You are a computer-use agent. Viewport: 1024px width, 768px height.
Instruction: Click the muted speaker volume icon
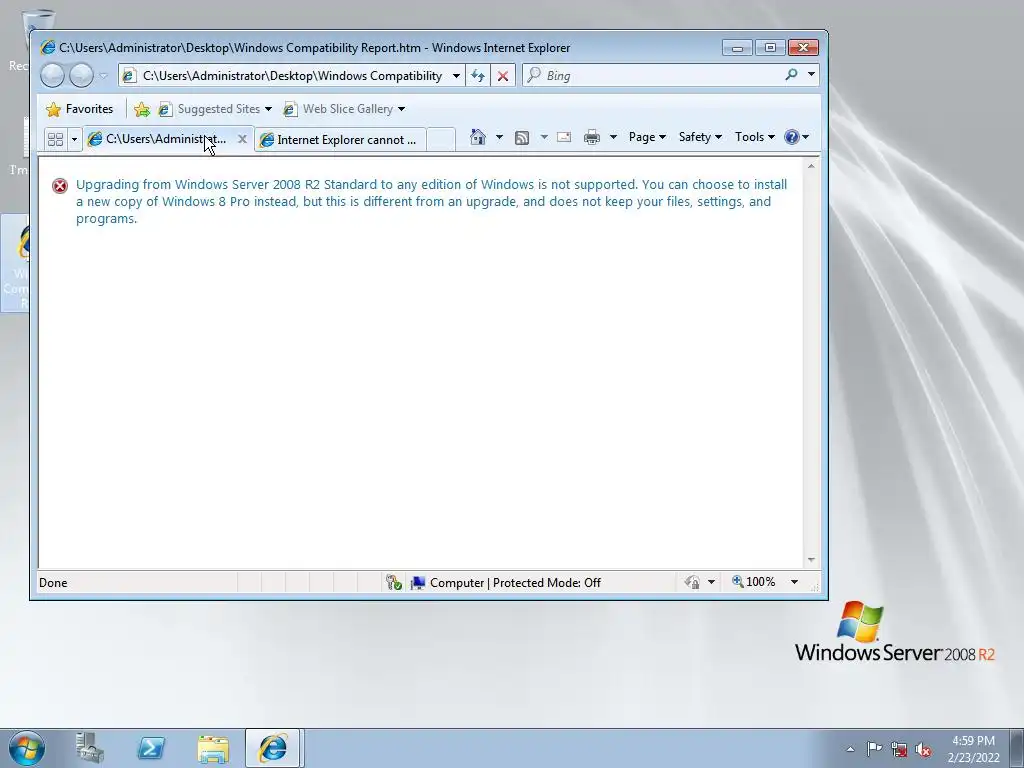(x=923, y=749)
